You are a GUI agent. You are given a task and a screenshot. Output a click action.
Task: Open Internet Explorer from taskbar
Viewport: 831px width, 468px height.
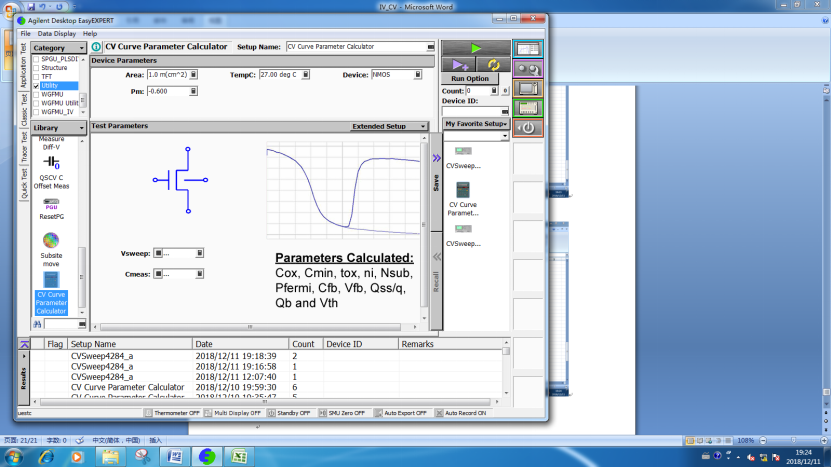click(x=46, y=456)
